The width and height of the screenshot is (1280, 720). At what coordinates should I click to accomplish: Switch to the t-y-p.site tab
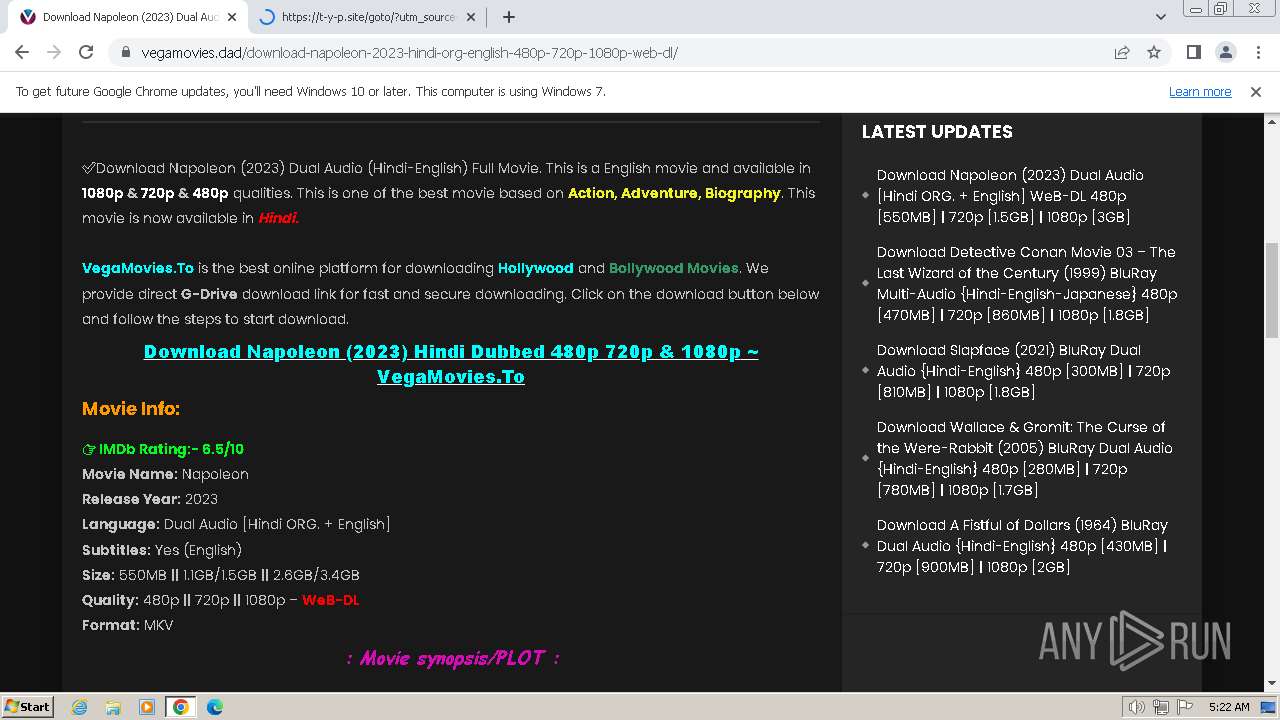pyautogui.click(x=368, y=17)
